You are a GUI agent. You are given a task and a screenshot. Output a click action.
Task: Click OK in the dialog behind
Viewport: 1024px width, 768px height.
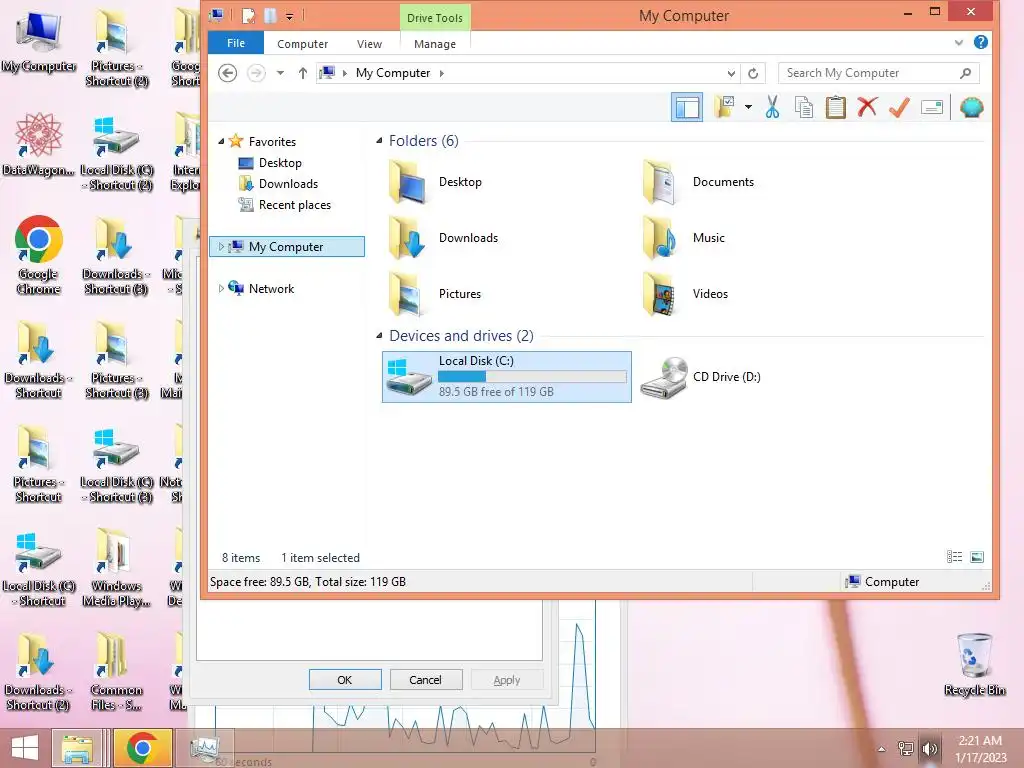345,680
